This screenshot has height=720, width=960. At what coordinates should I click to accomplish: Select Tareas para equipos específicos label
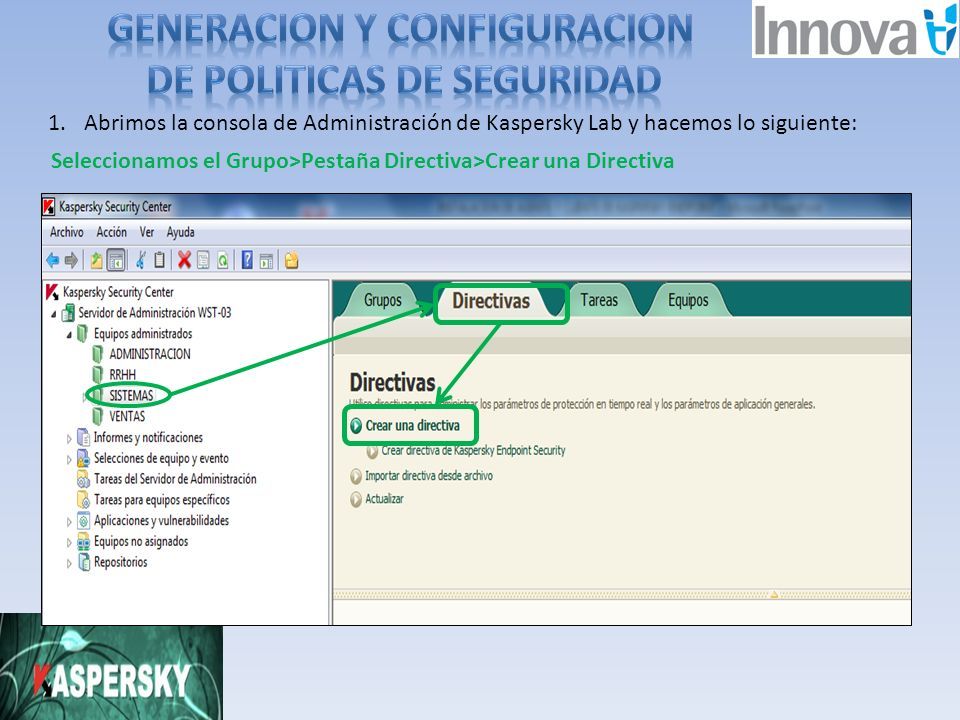(x=162, y=500)
